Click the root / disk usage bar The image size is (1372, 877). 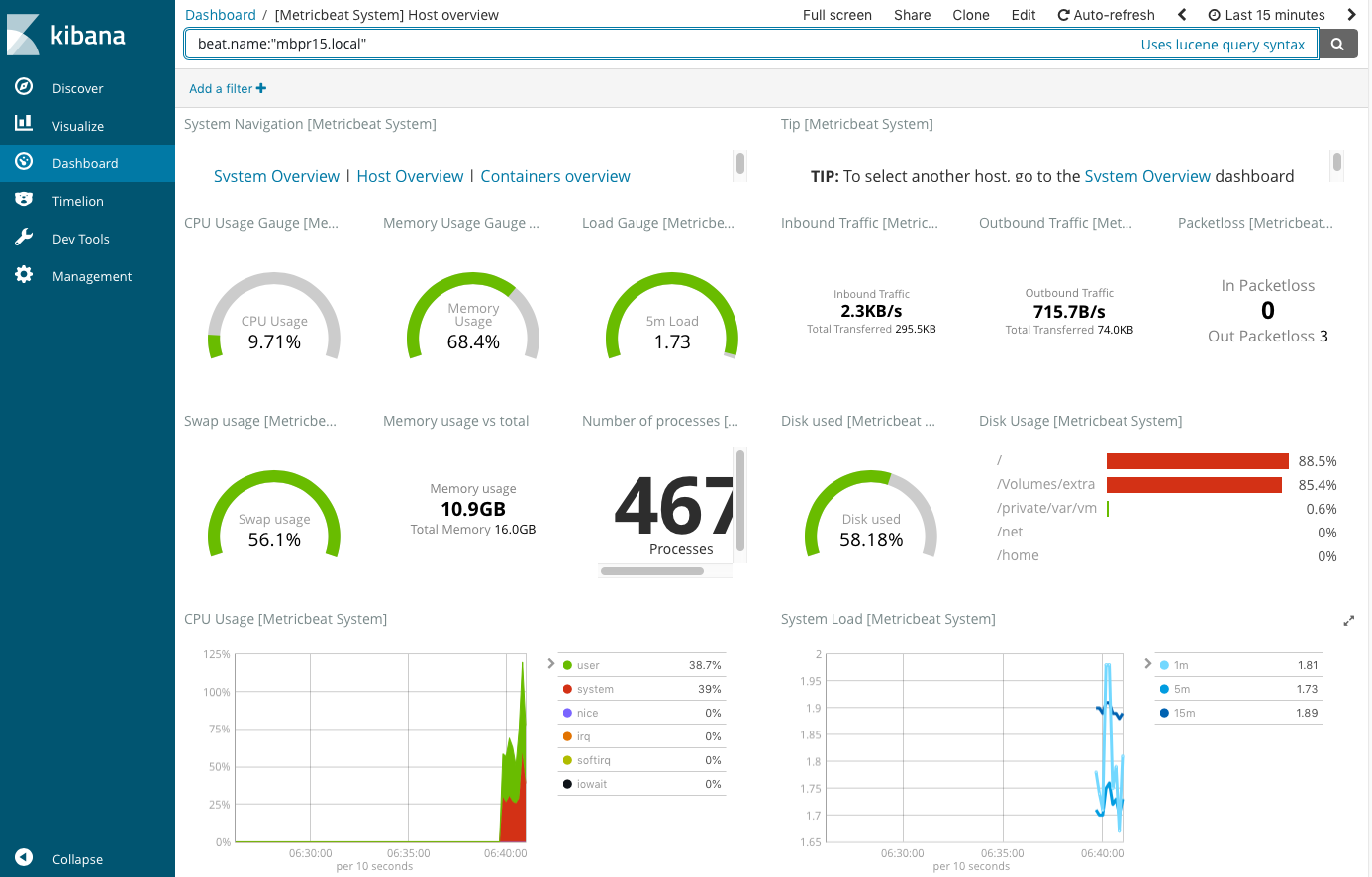(x=1198, y=461)
